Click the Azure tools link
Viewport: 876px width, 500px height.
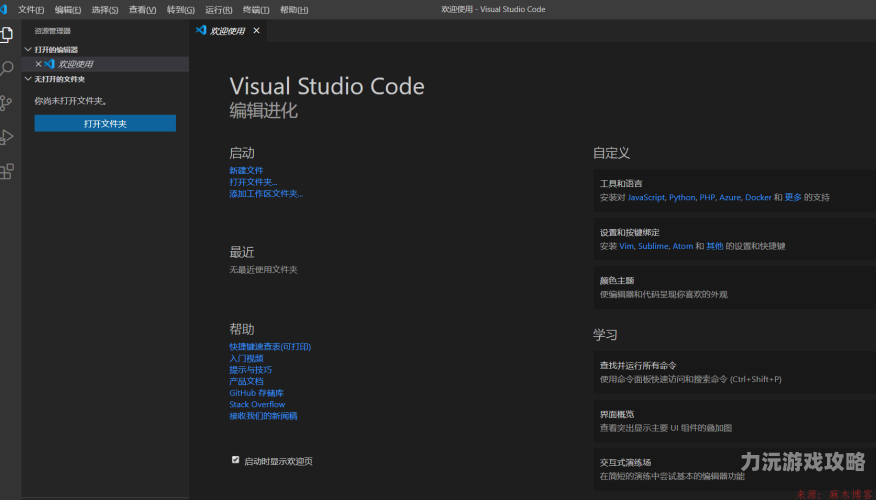[730, 197]
